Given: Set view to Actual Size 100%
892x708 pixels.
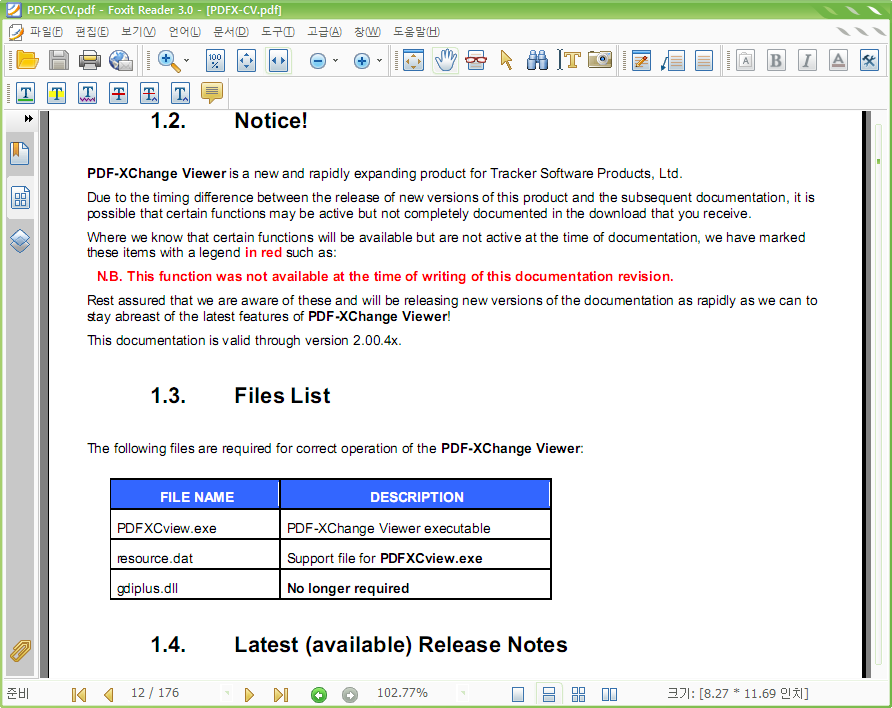Looking at the screenshot, I should [215, 60].
